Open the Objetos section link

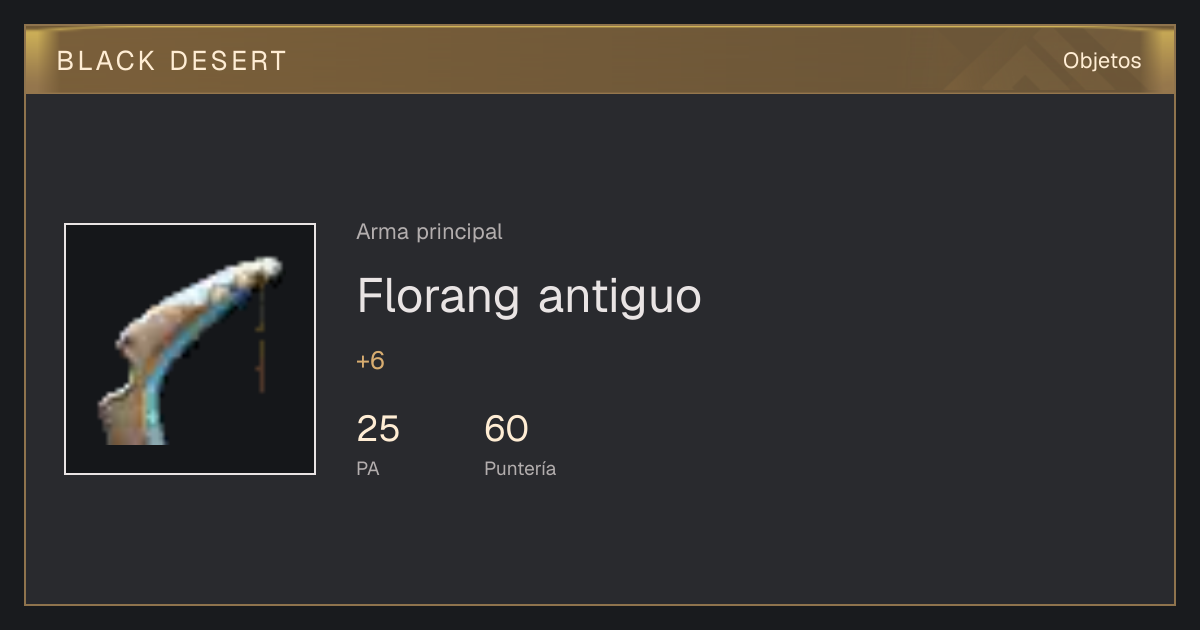pyautogui.click(x=1102, y=61)
